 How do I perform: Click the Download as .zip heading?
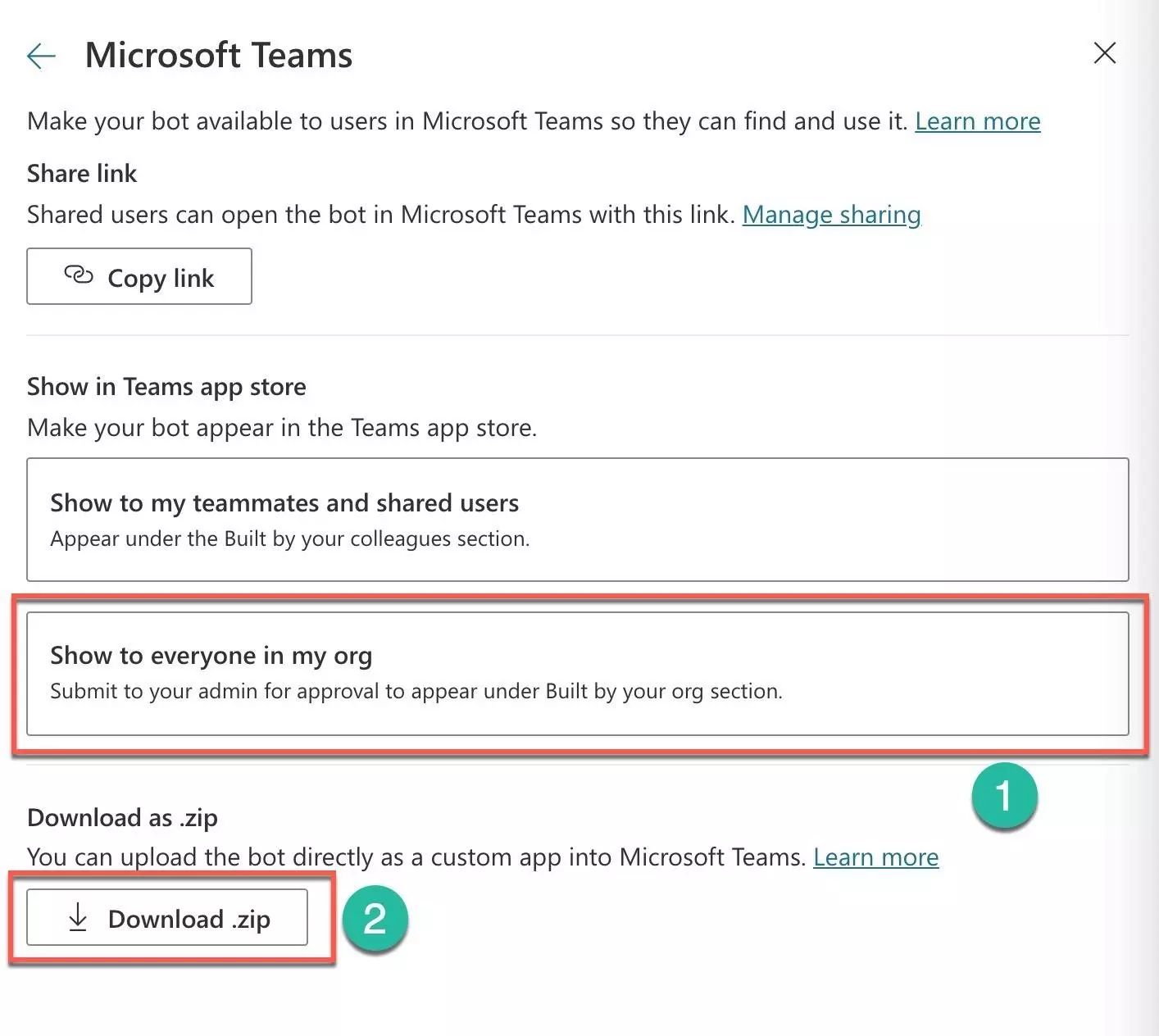coord(122,818)
